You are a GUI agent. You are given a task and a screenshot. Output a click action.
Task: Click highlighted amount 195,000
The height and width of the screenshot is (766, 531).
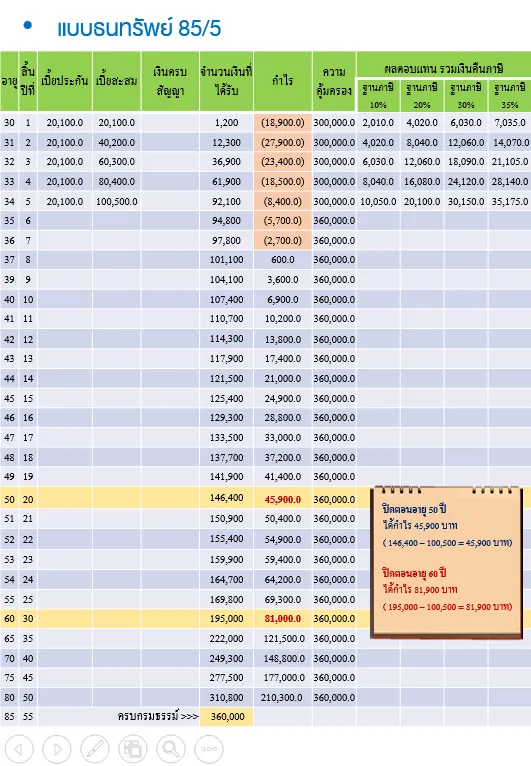(227, 618)
